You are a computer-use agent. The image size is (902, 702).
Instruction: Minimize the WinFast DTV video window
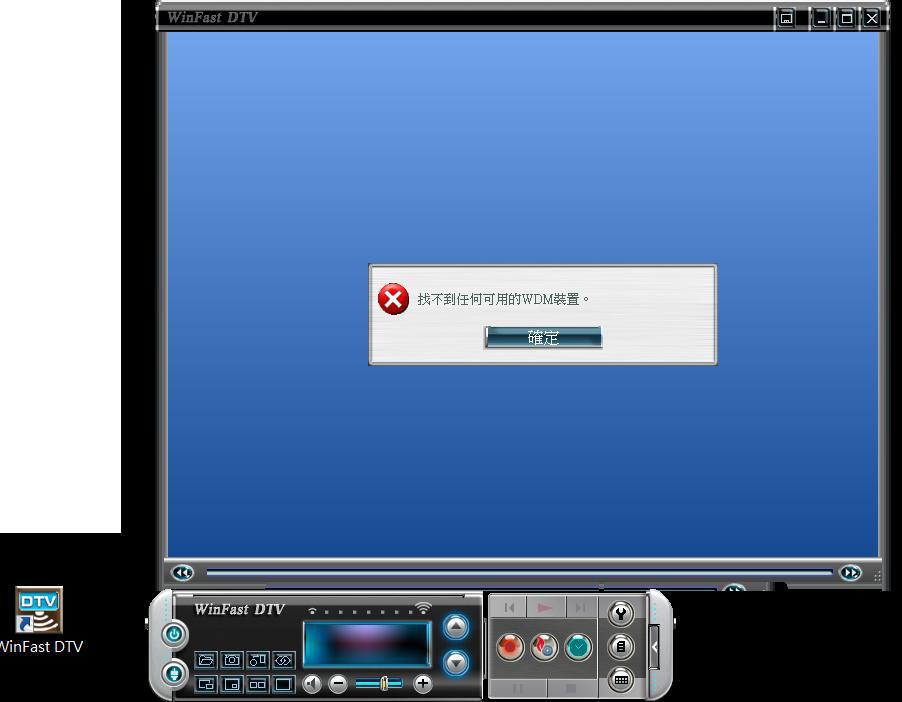click(821, 18)
